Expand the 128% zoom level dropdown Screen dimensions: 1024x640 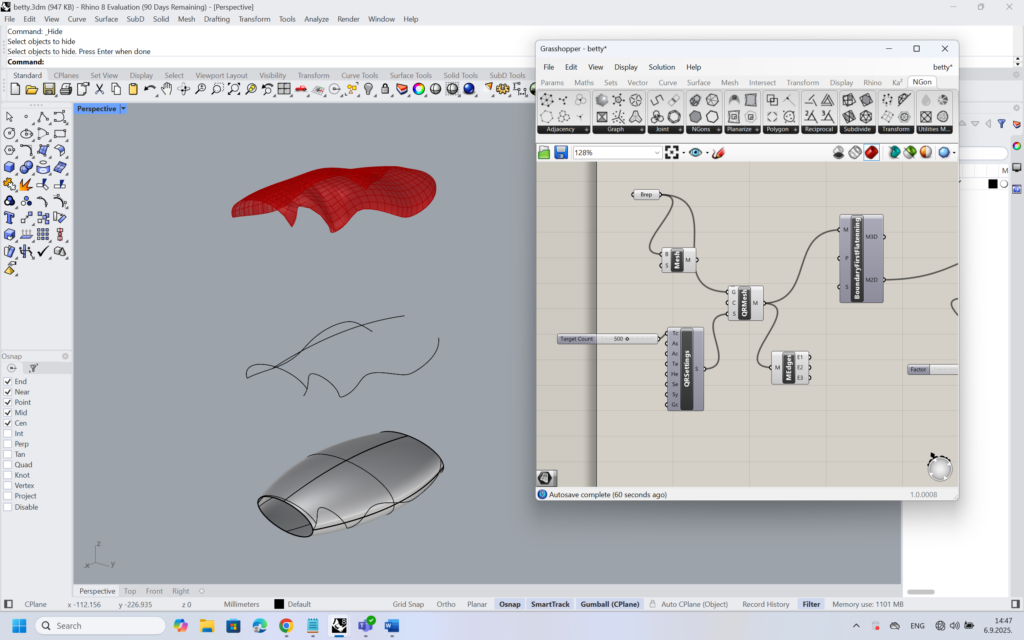click(656, 153)
